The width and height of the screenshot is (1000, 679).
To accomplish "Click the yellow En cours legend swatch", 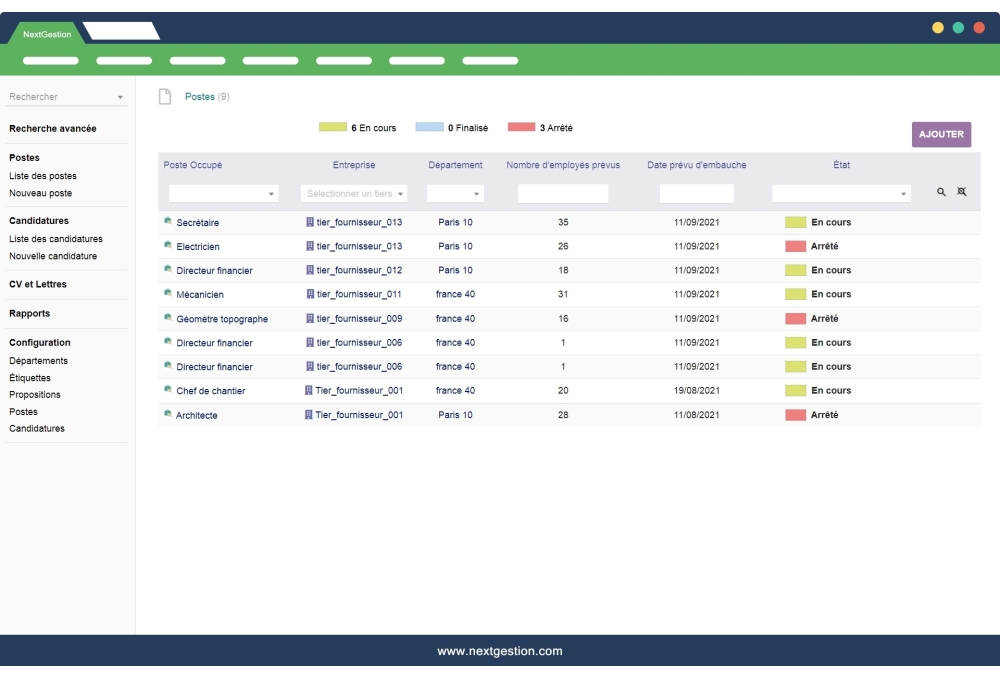I will [332, 128].
